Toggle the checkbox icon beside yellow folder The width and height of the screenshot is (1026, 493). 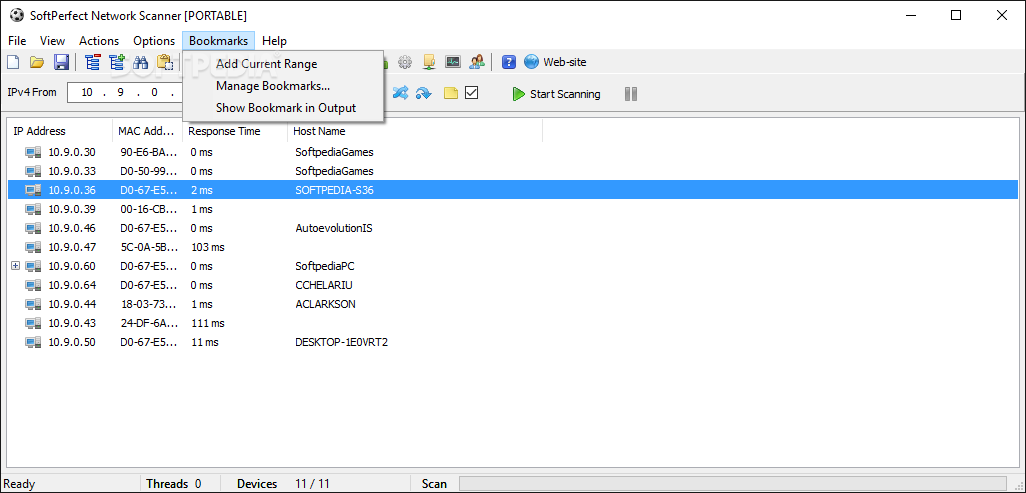point(472,93)
